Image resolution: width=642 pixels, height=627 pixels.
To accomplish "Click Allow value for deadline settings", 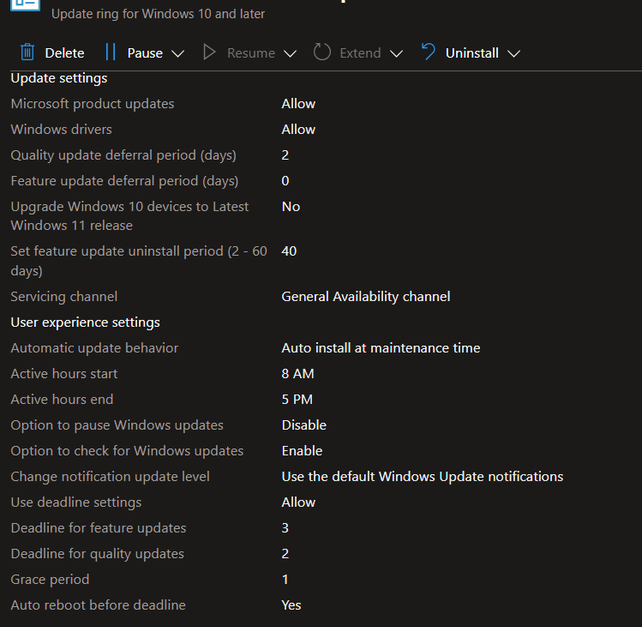I will point(298,503).
